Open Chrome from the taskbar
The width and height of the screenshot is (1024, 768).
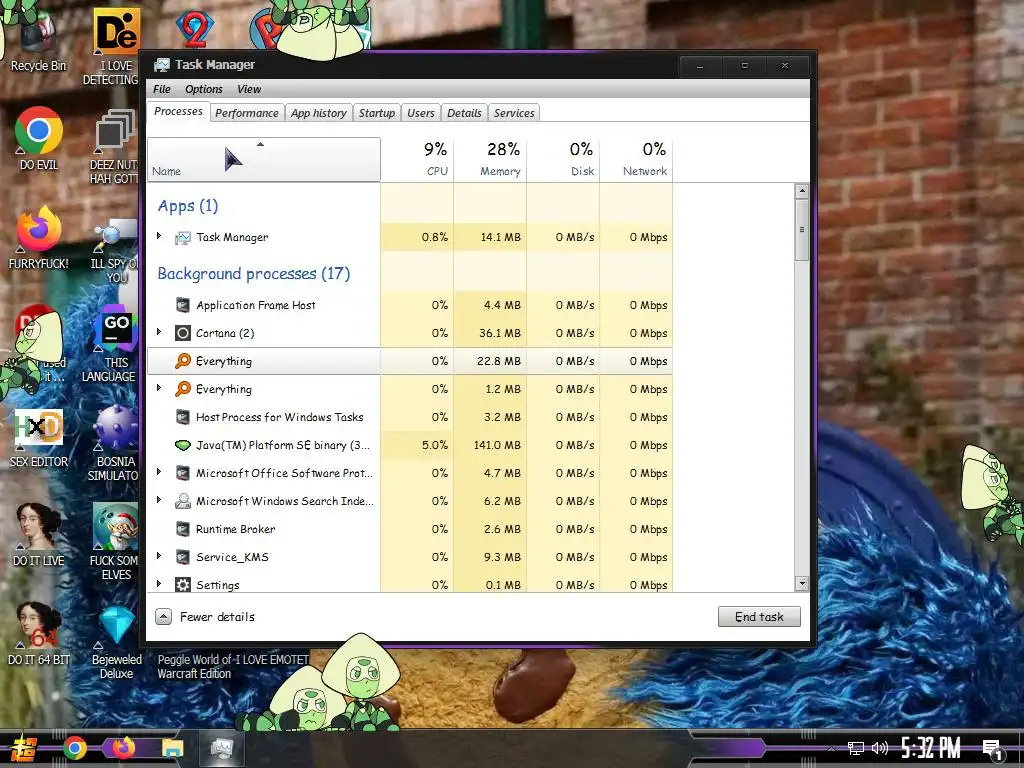point(74,748)
